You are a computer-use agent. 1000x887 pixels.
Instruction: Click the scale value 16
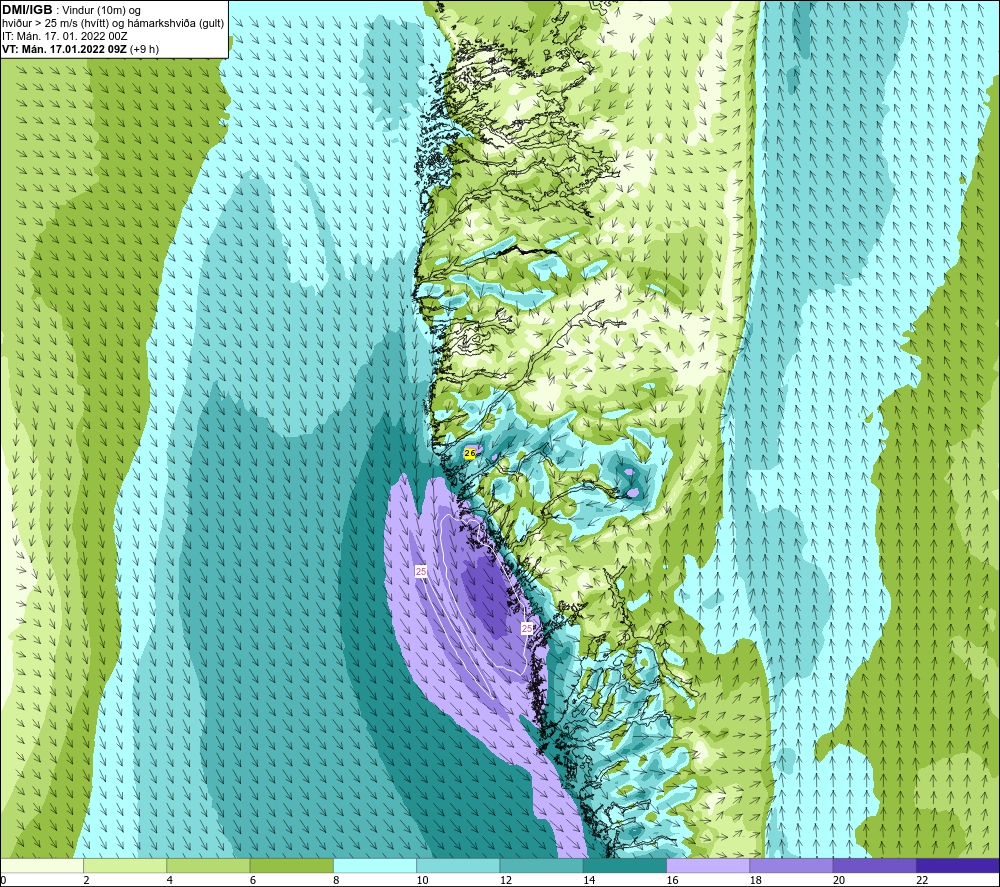tap(672, 880)
